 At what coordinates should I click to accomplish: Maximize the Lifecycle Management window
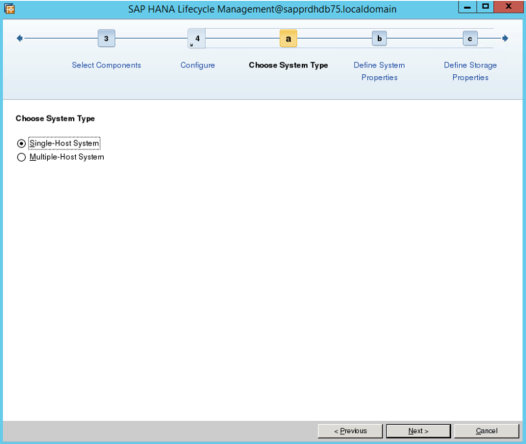(x=485, y=7)
